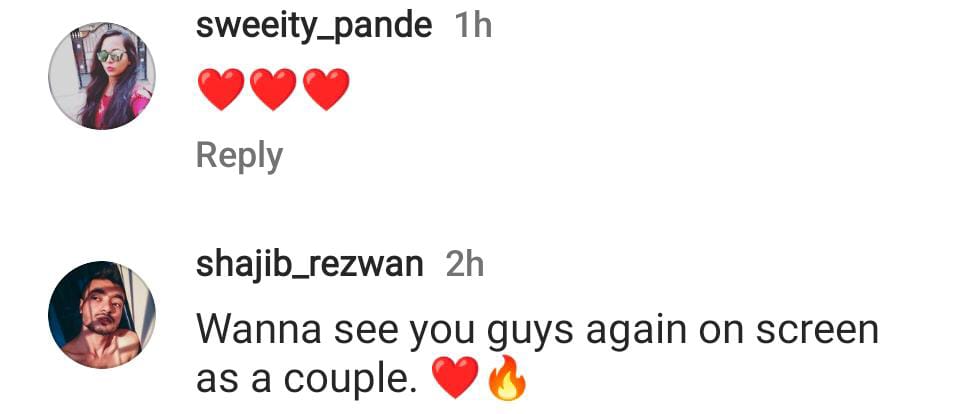This screenshot has width=953, height=414.
Task: Tap the fire emoji in shajib_rezwan's comment
Action: click(506, 378)
